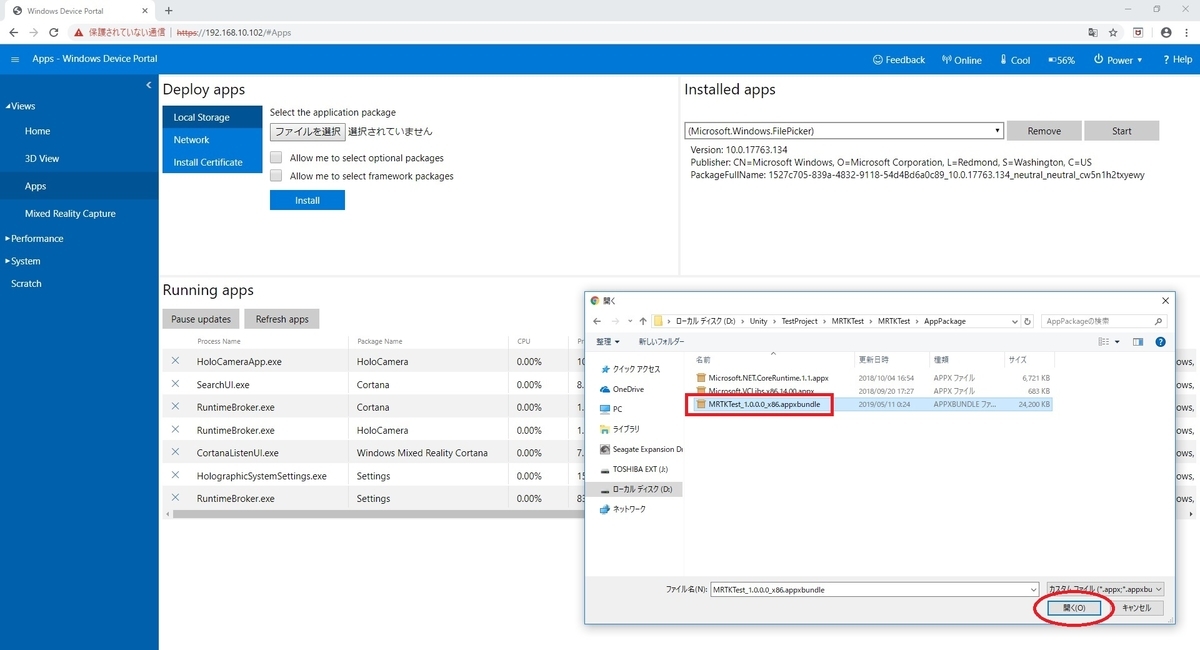Refresh the file dialog folder view
This screenshot has width=1200, height=650.
pos(1028,321)
